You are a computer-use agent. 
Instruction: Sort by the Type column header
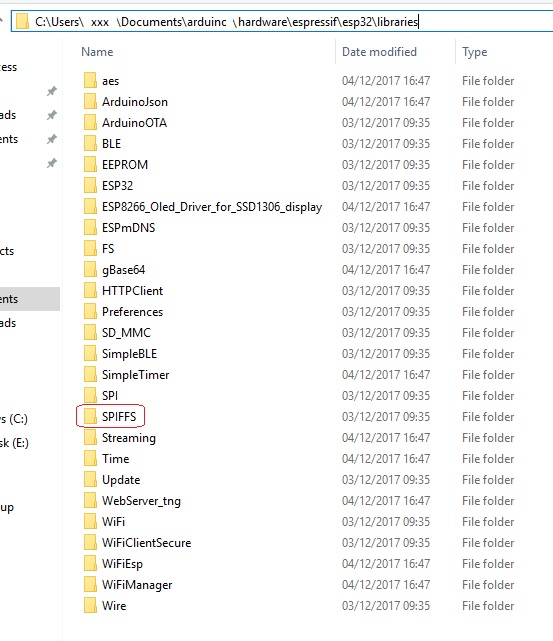[475, 52]
